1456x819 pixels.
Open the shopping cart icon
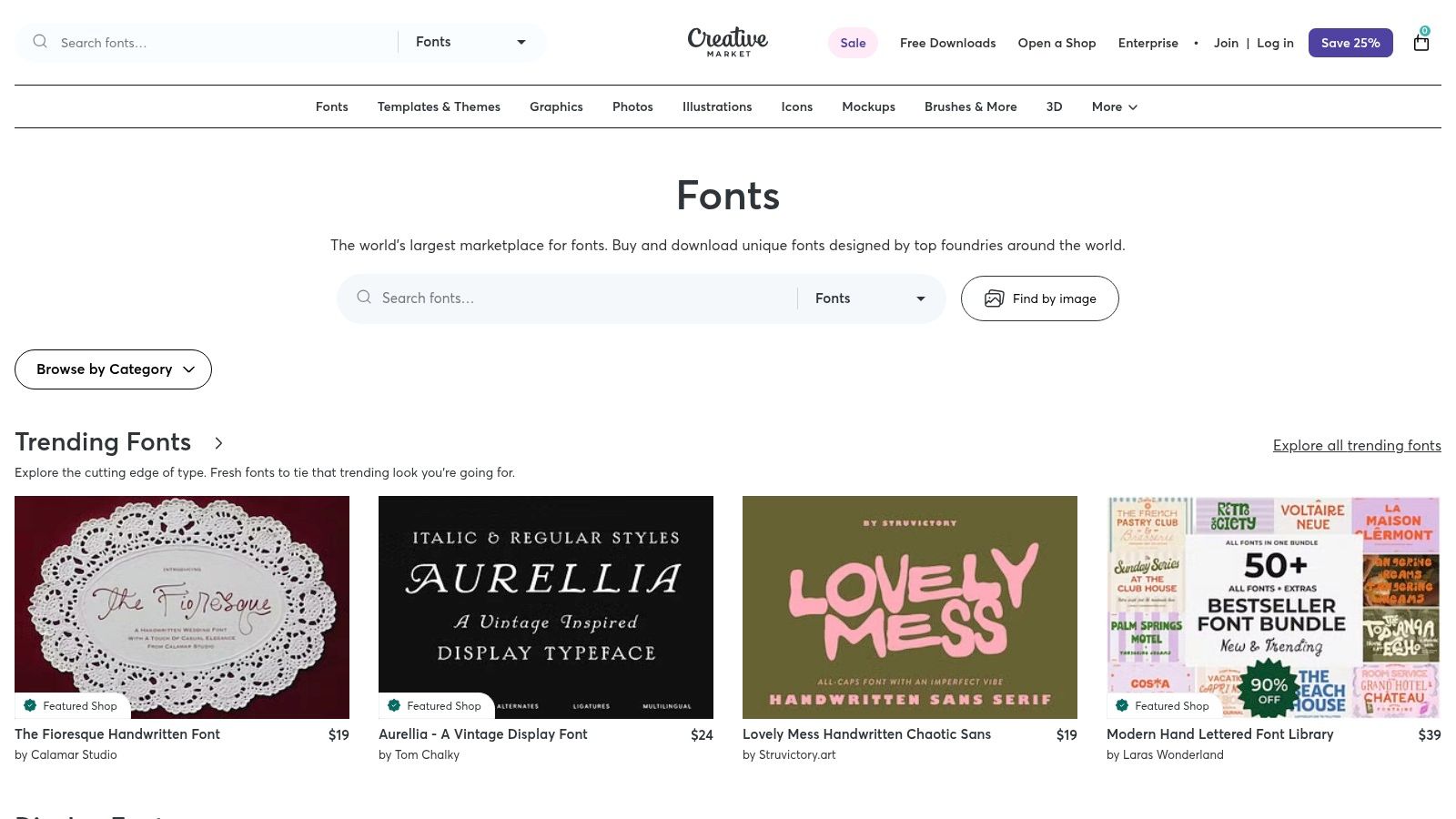(1421, 43)
